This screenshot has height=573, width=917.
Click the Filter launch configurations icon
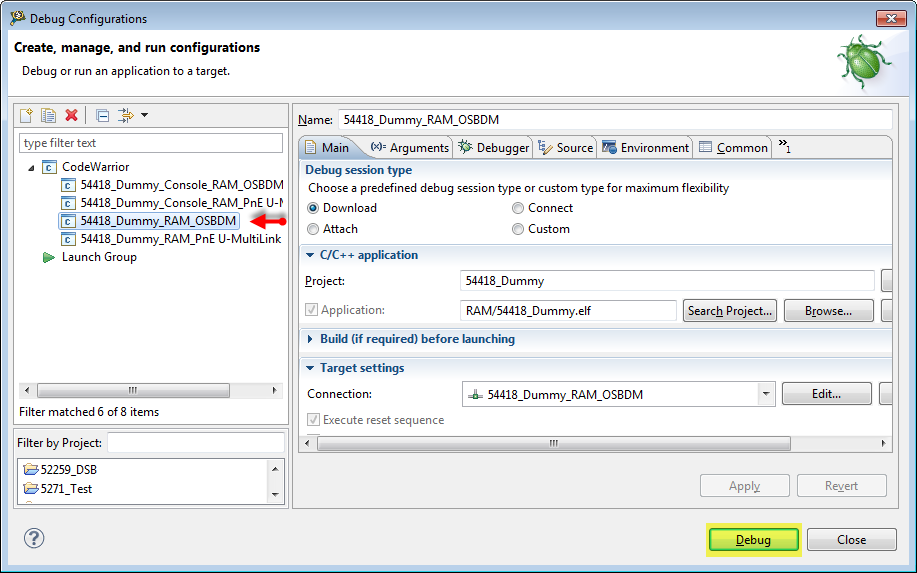tap(126, 115)
